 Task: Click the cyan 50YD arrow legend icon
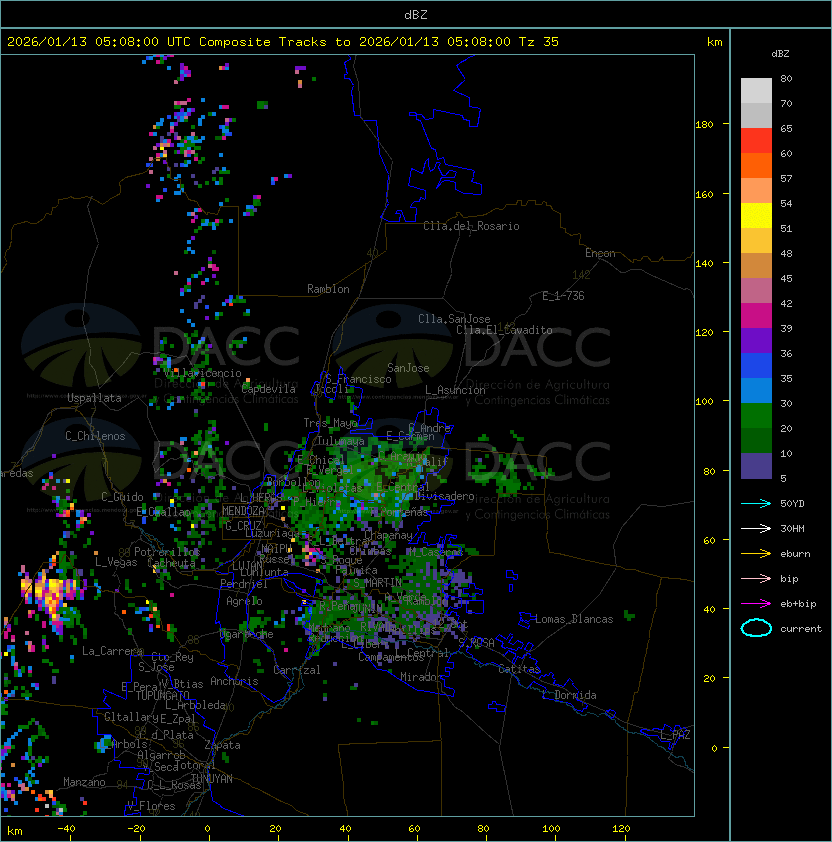(x=756, y=504)
